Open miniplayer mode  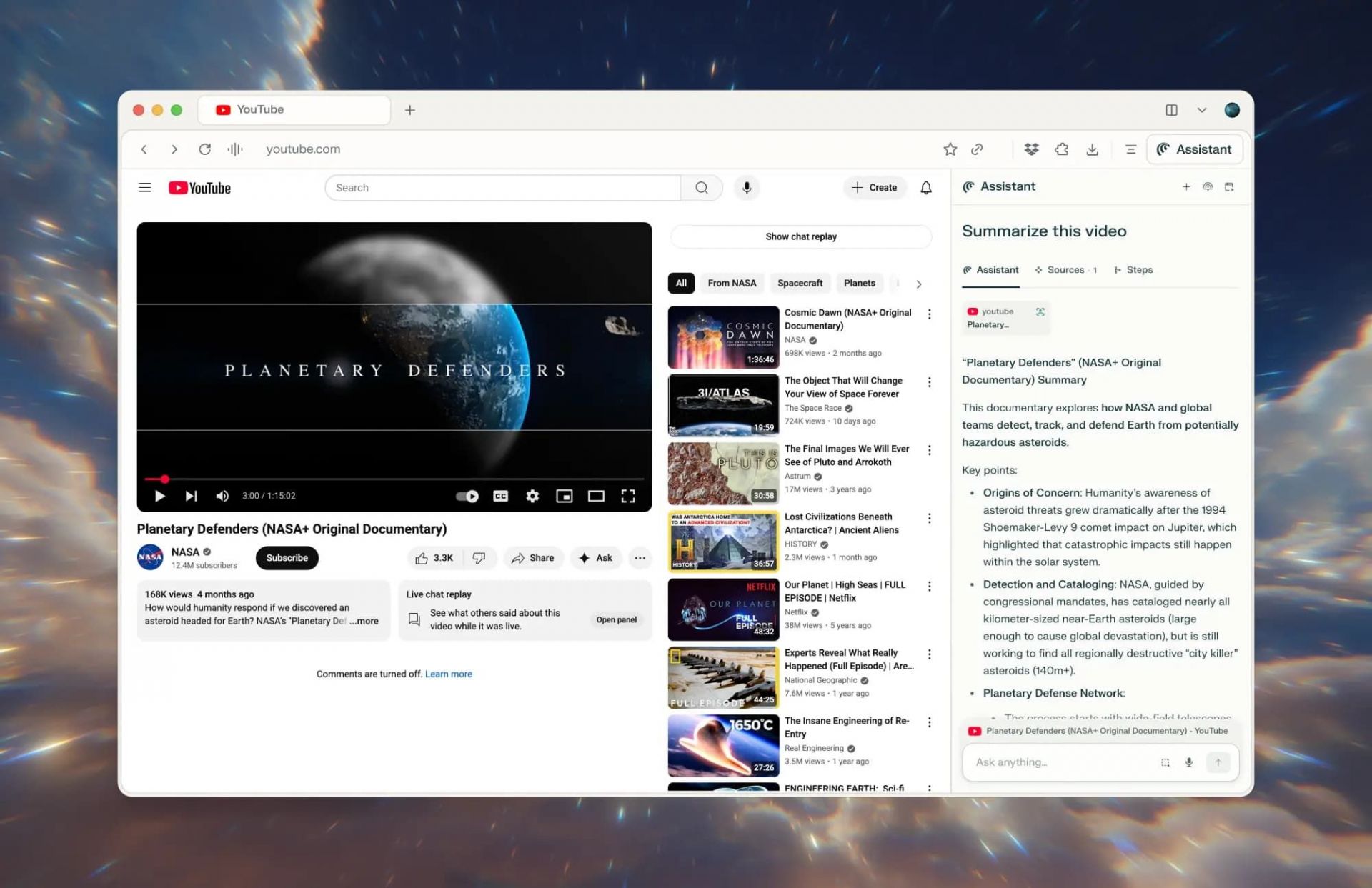[x=564, y=496]
